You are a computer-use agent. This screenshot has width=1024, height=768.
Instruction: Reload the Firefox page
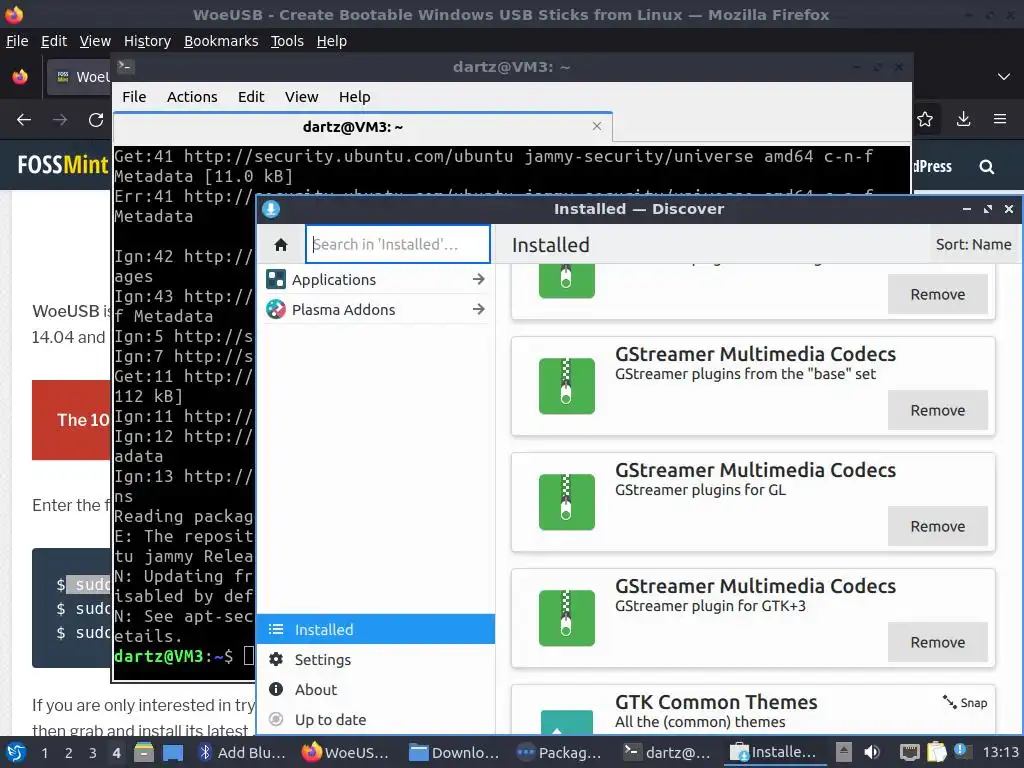pos(96,120)
